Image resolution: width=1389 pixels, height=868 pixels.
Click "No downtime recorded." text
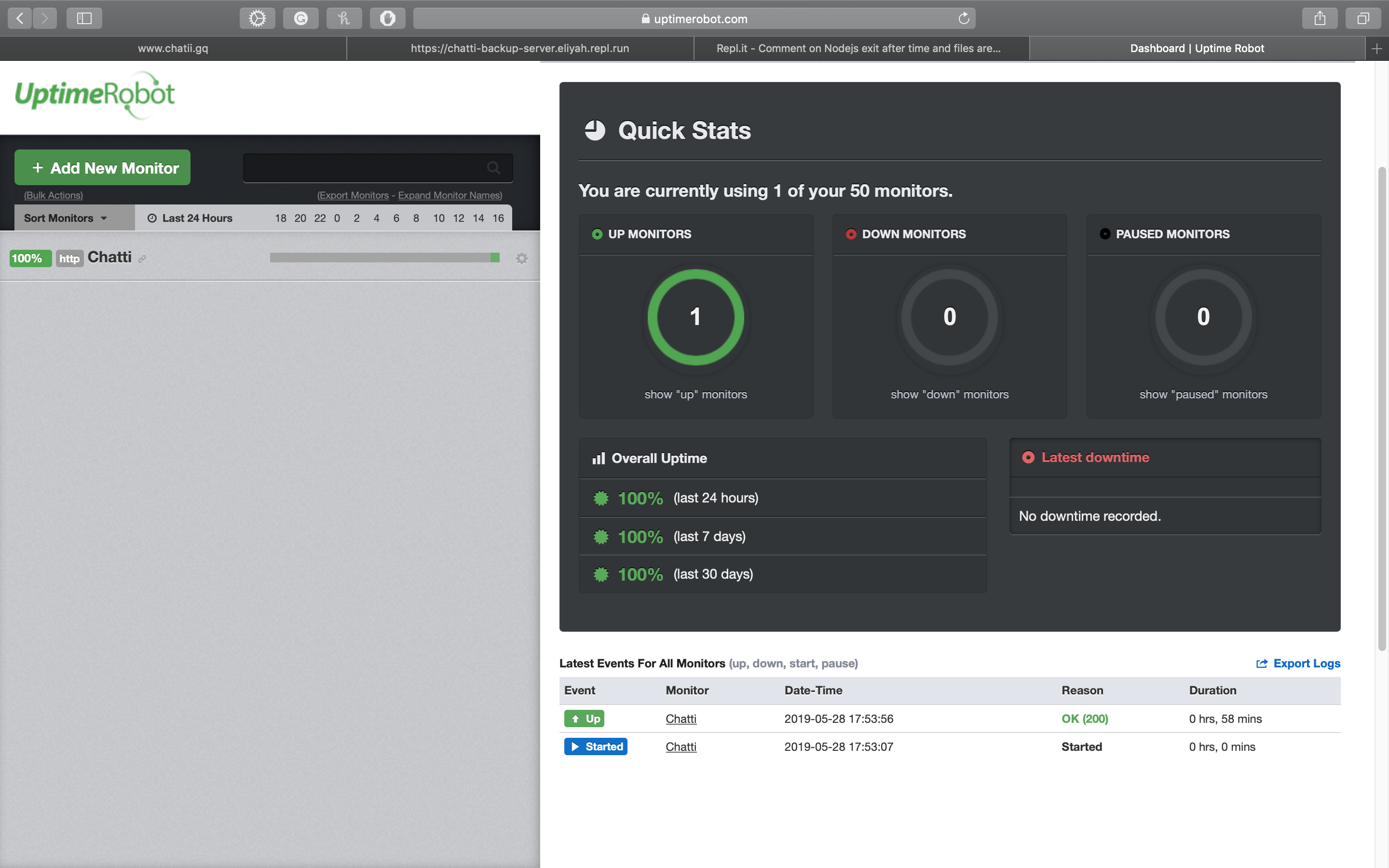coord(1089,516)
